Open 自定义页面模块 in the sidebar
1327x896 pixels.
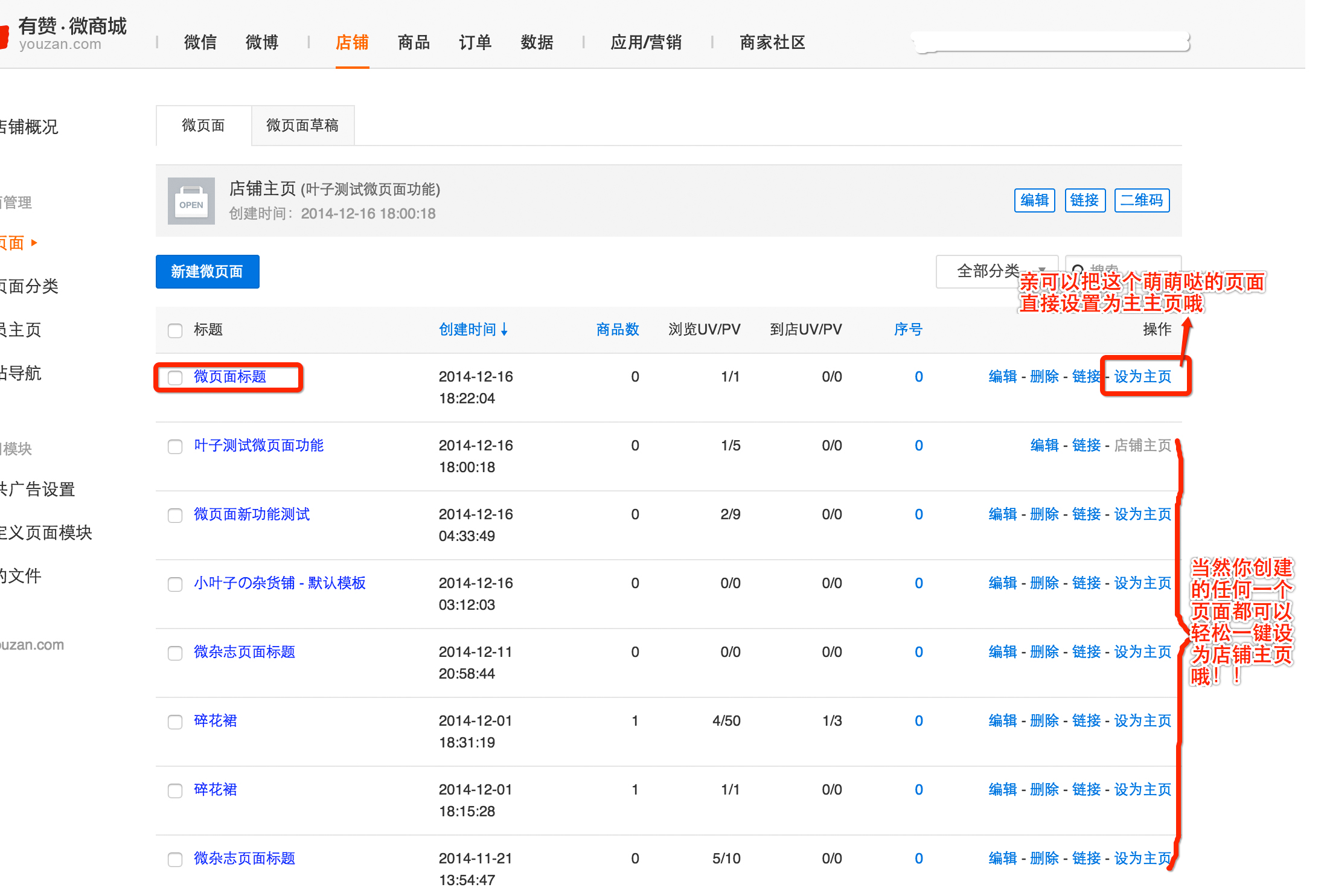[x=46, y=533]
